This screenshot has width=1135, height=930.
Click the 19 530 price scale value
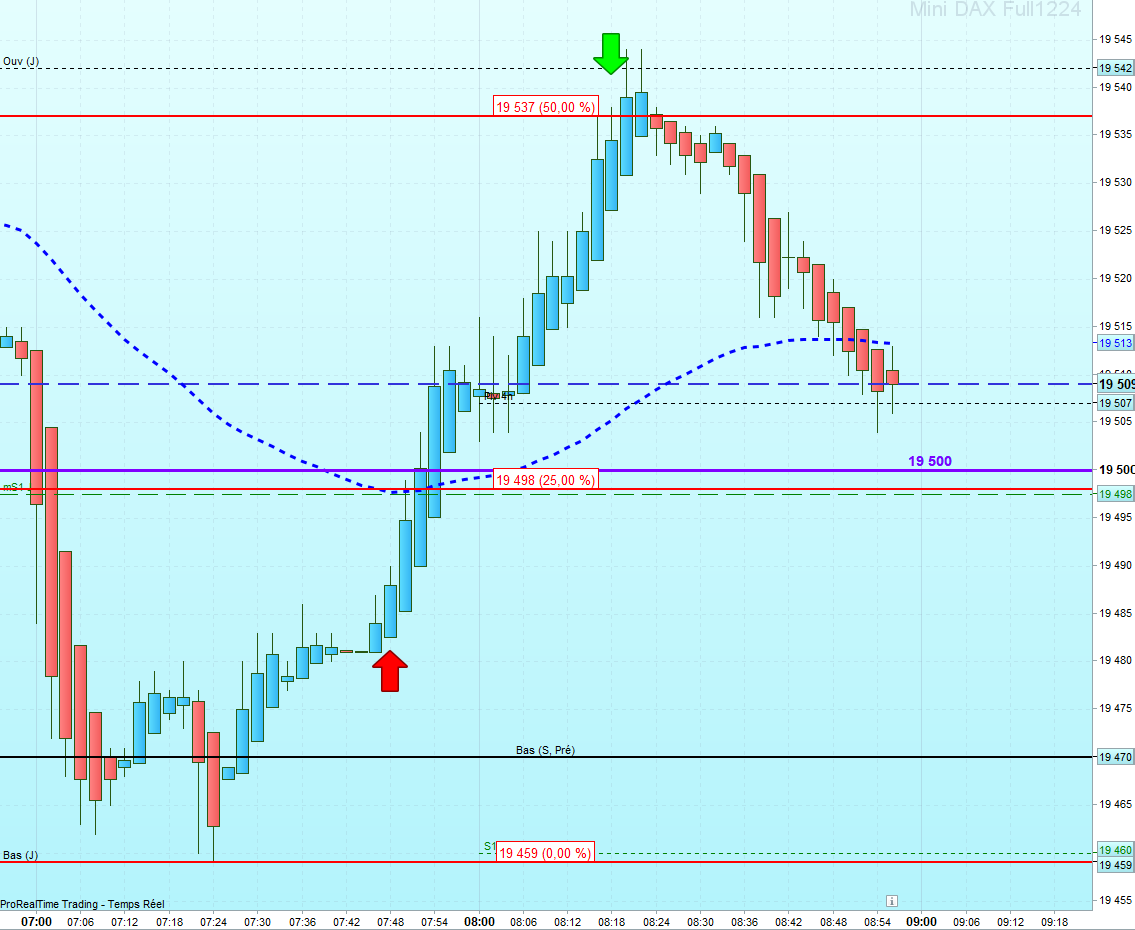pos(1115,182)
